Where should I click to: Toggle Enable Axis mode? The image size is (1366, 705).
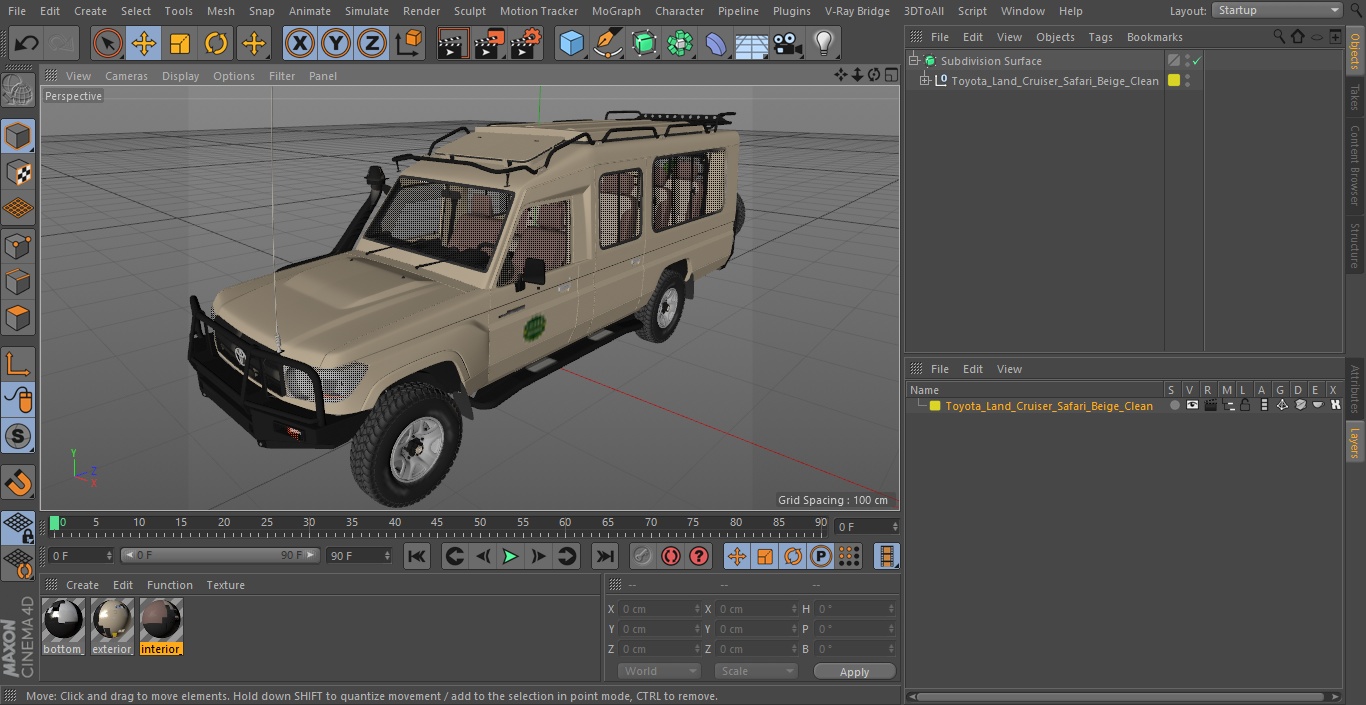[18, 364]
